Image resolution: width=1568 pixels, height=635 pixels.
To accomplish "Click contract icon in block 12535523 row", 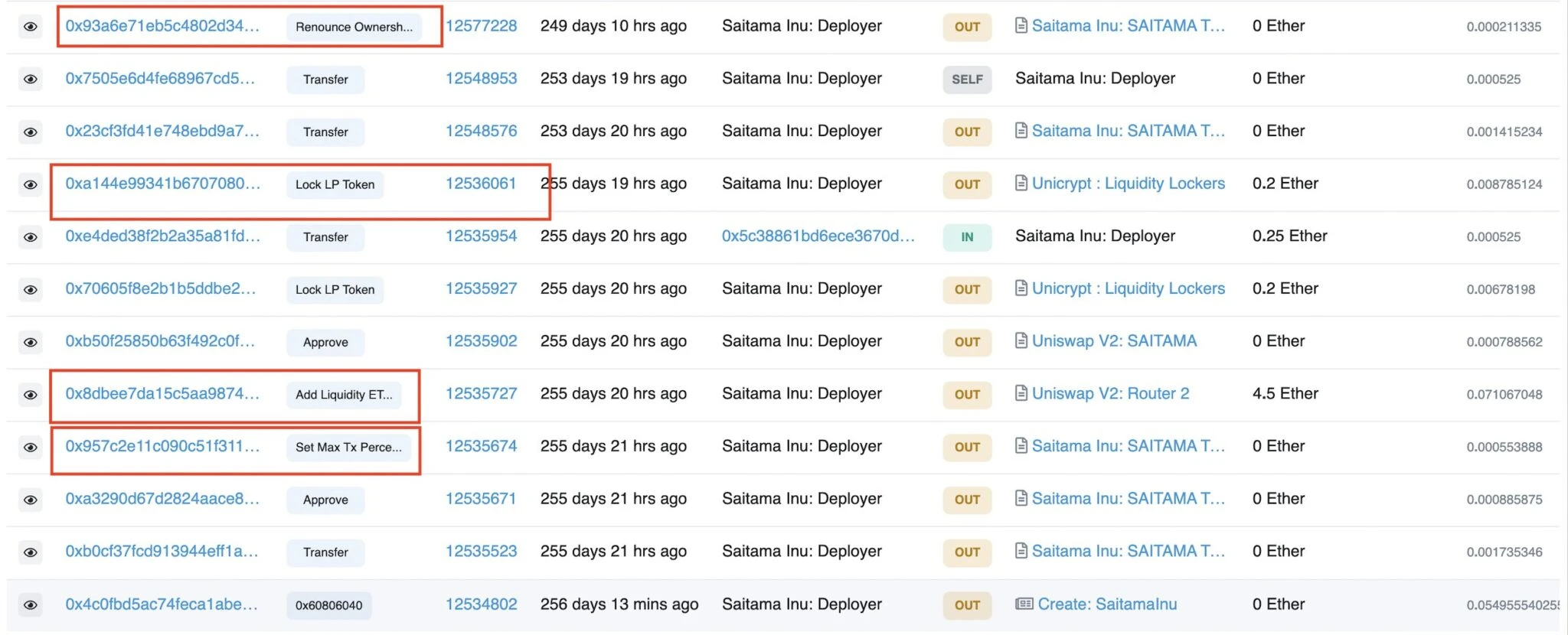I will tap(1021, 551).
